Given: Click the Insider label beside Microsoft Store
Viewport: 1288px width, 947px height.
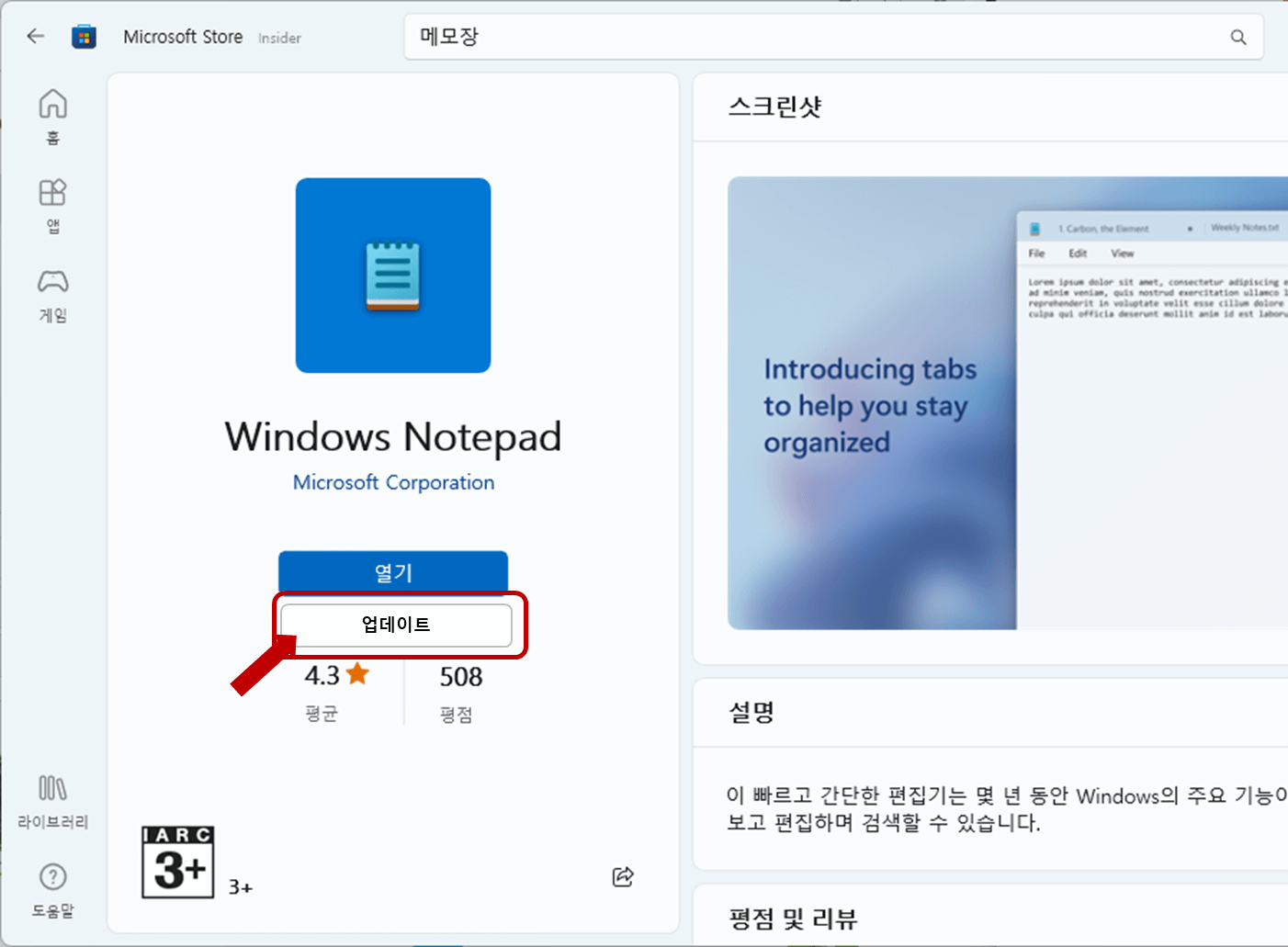Looking at the screenshot, I should tap(279, 38).
